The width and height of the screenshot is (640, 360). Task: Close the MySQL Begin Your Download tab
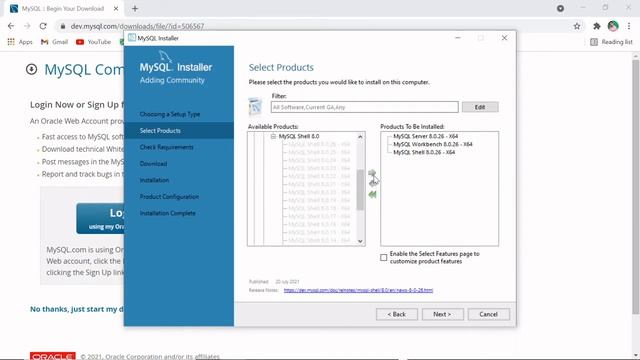(x=116, y=8)
